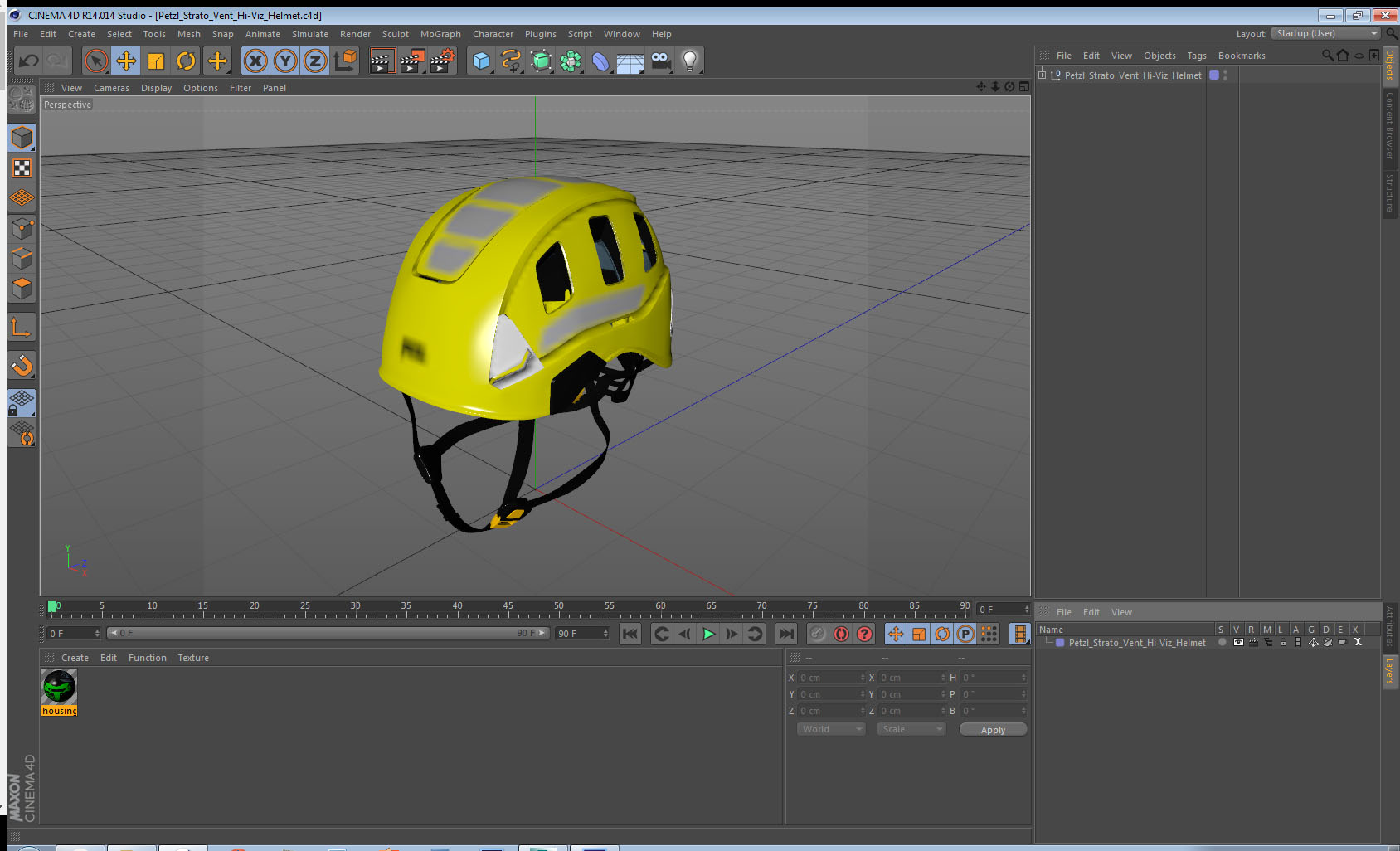Open the Simulate menu
This screenshot has height=851, width=1400.
pos(310,34)
